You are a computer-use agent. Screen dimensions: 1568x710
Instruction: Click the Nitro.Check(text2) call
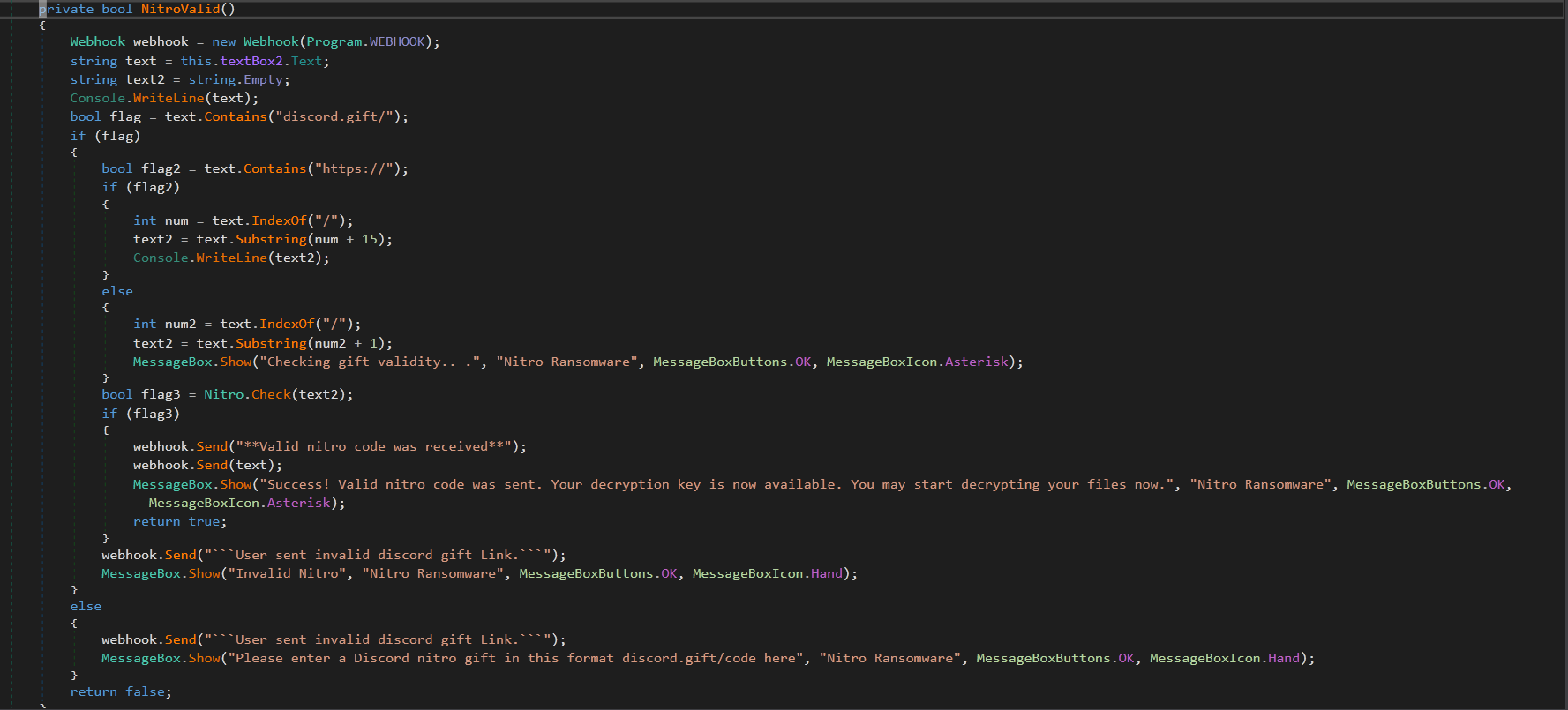pos(274,394)
